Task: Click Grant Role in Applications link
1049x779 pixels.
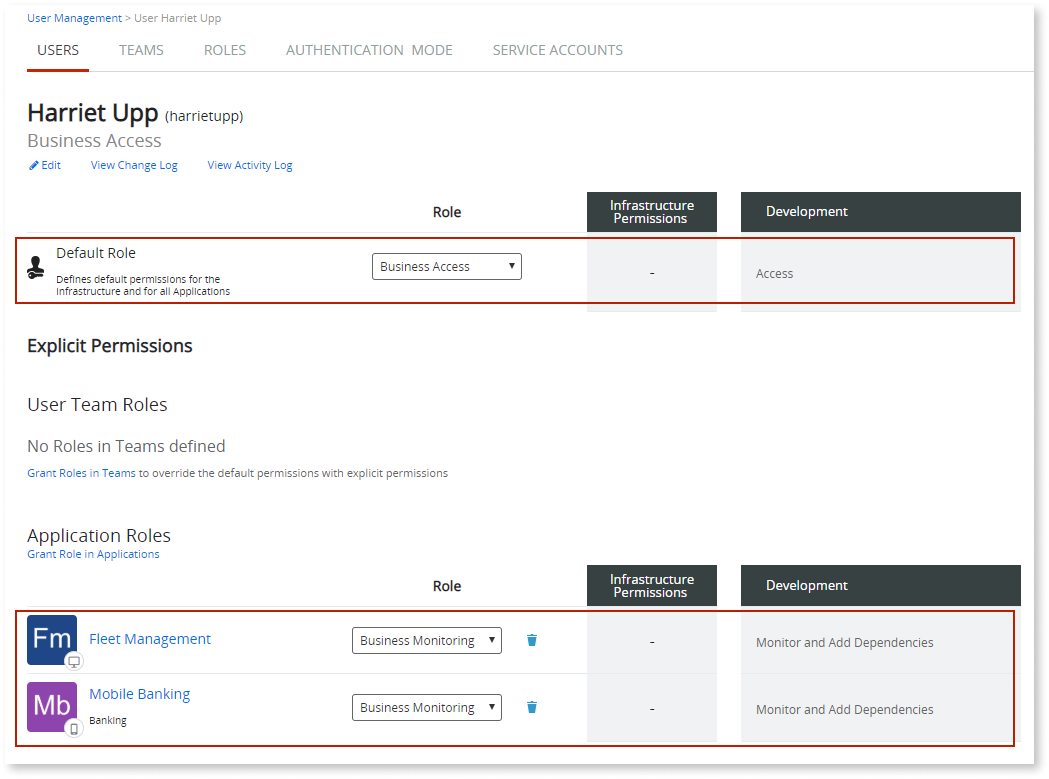Action: point(93,554)
